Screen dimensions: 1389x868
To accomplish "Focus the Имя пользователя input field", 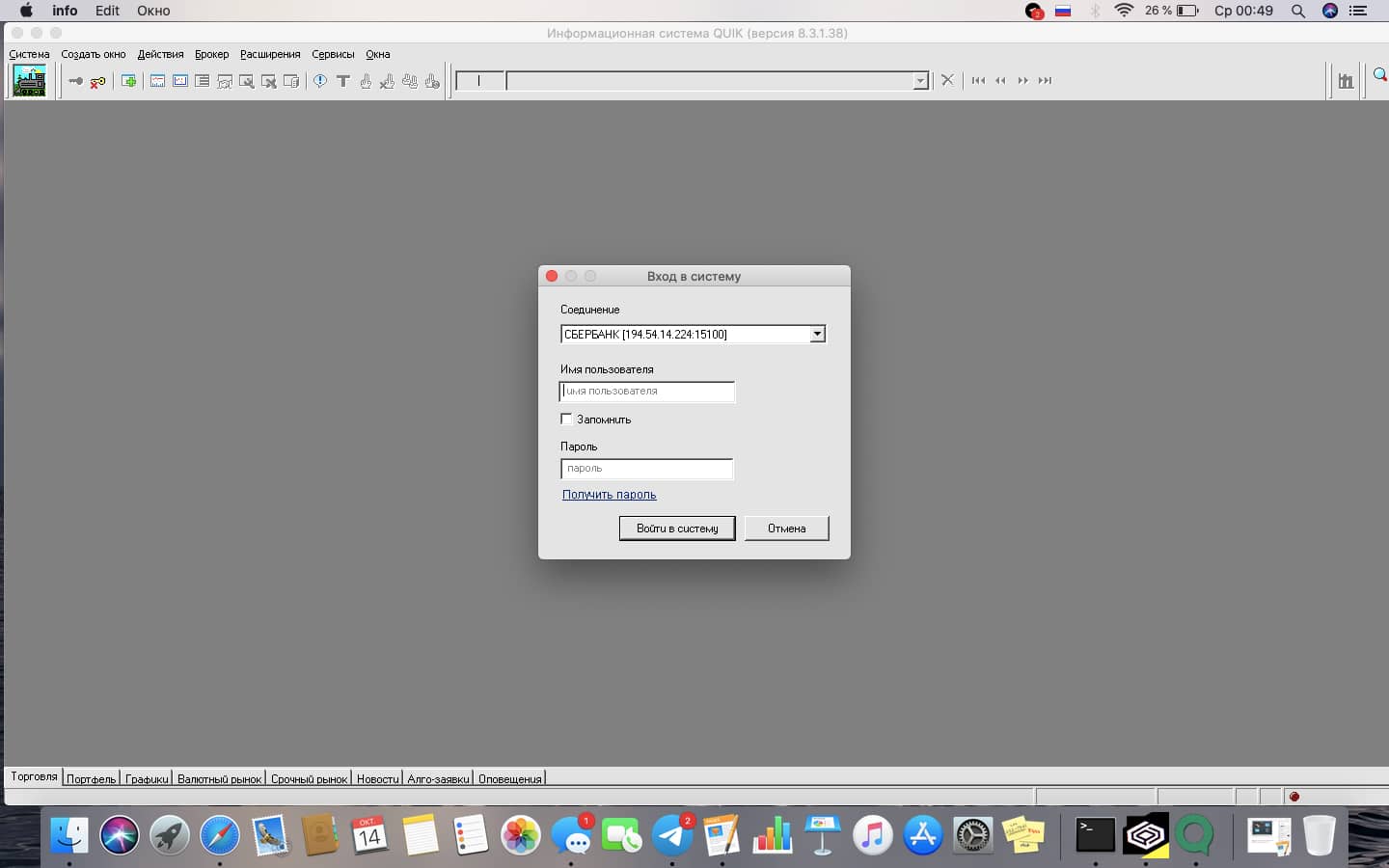I will pos(646,392).
